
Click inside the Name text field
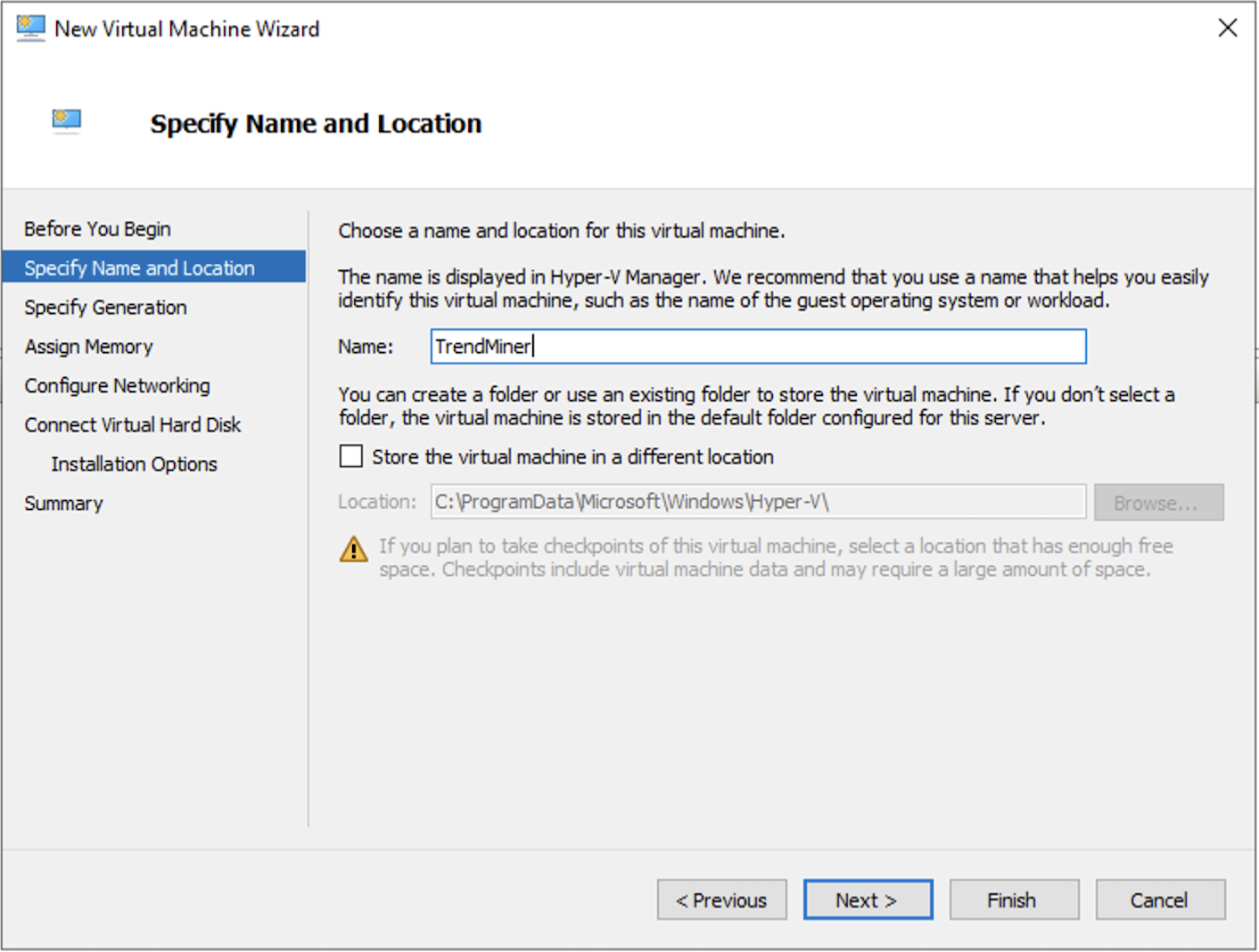click(758, 347)
